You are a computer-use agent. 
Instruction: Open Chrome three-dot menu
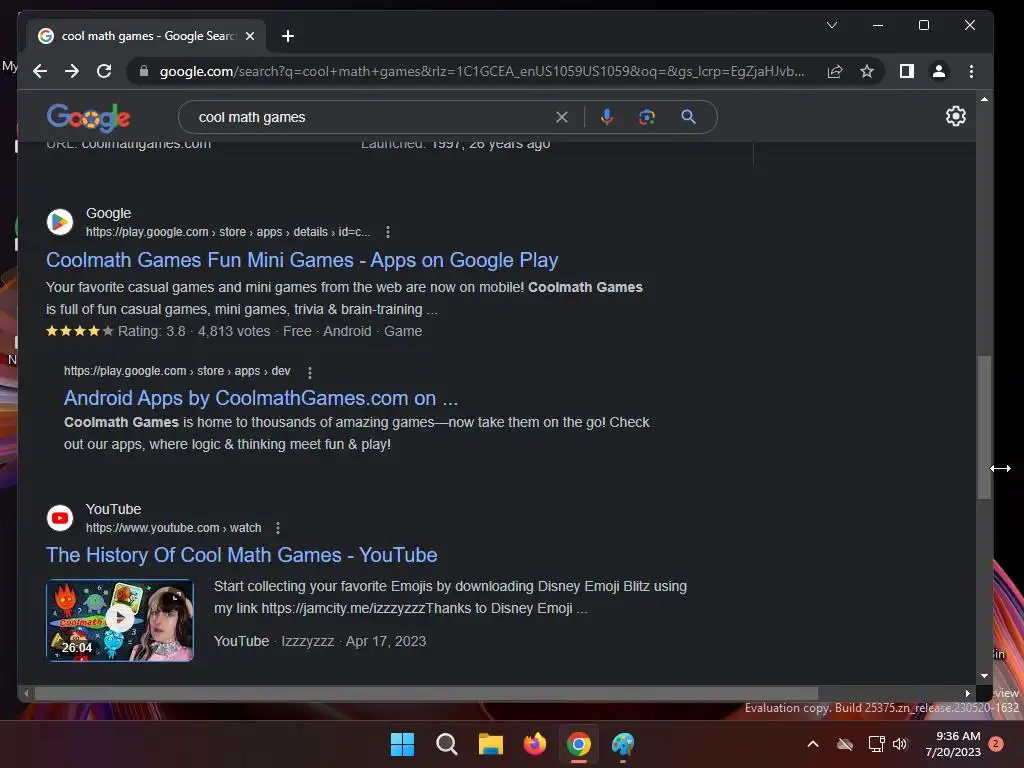pos(971,71)
